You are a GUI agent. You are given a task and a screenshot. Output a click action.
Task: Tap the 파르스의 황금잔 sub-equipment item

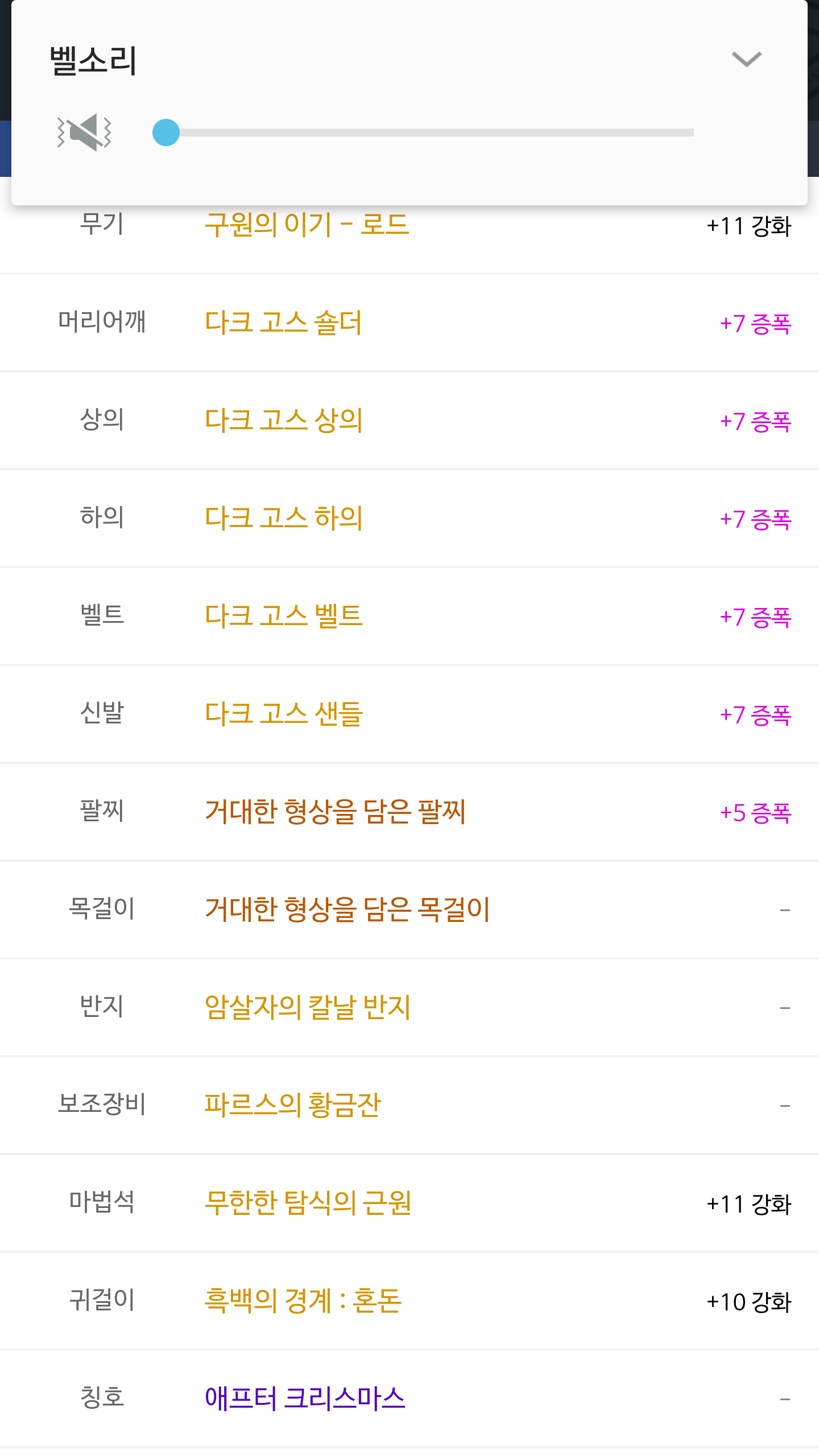coord(292,1105)
